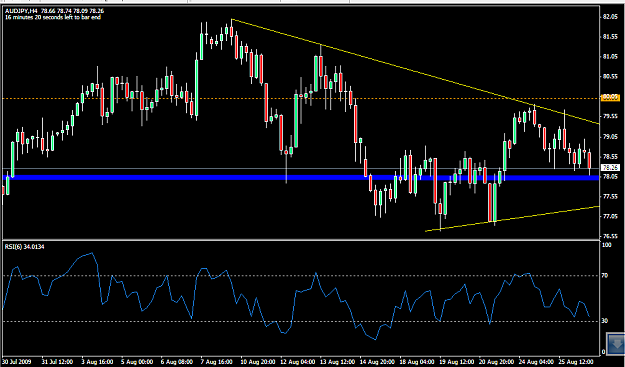Click the 80.55 price scale label
Viewport: 625px width, 367px height.
[x=610, y=77]
